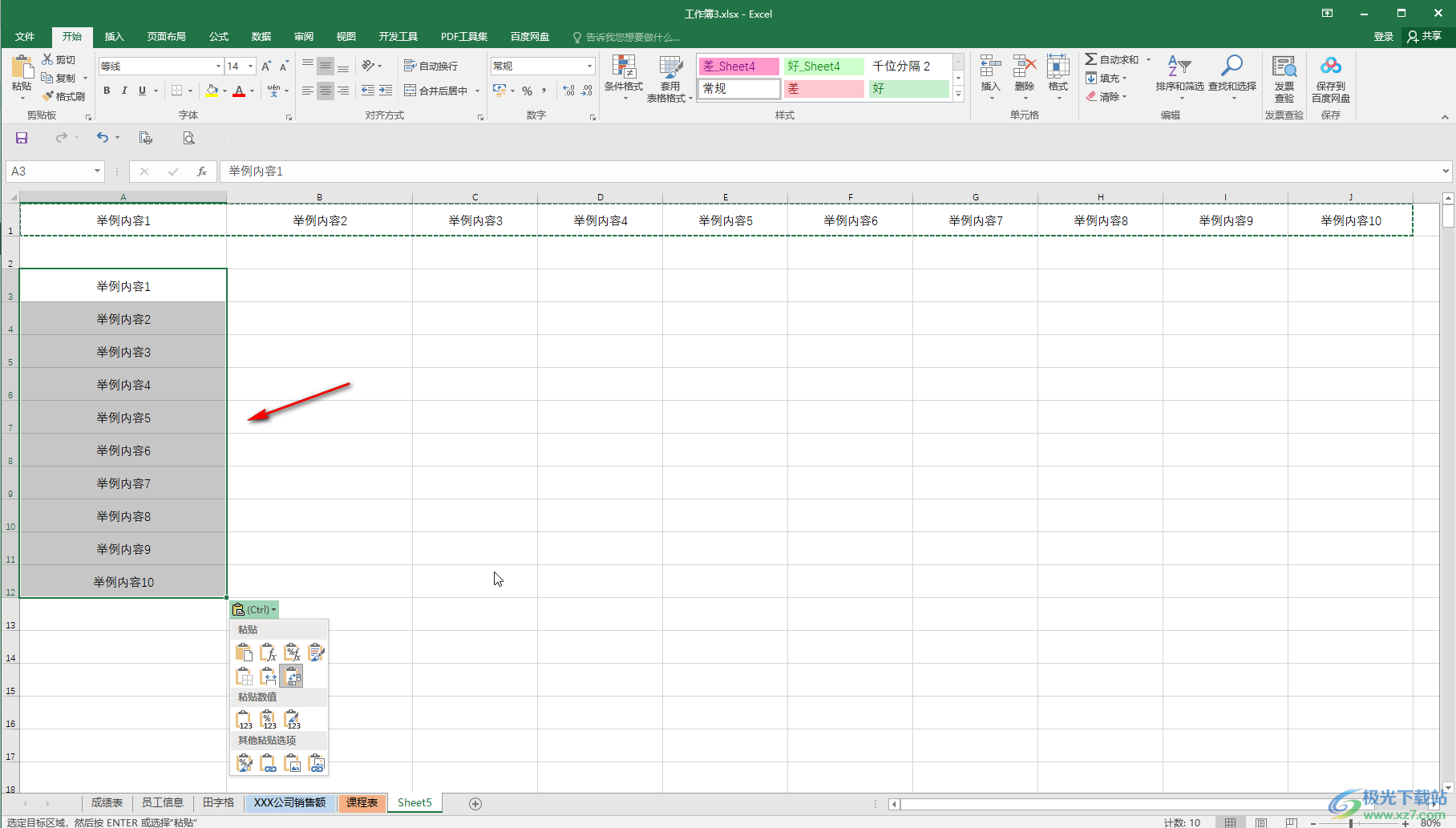
Task: Toggle align left
Action: click(x=307, y=91)
